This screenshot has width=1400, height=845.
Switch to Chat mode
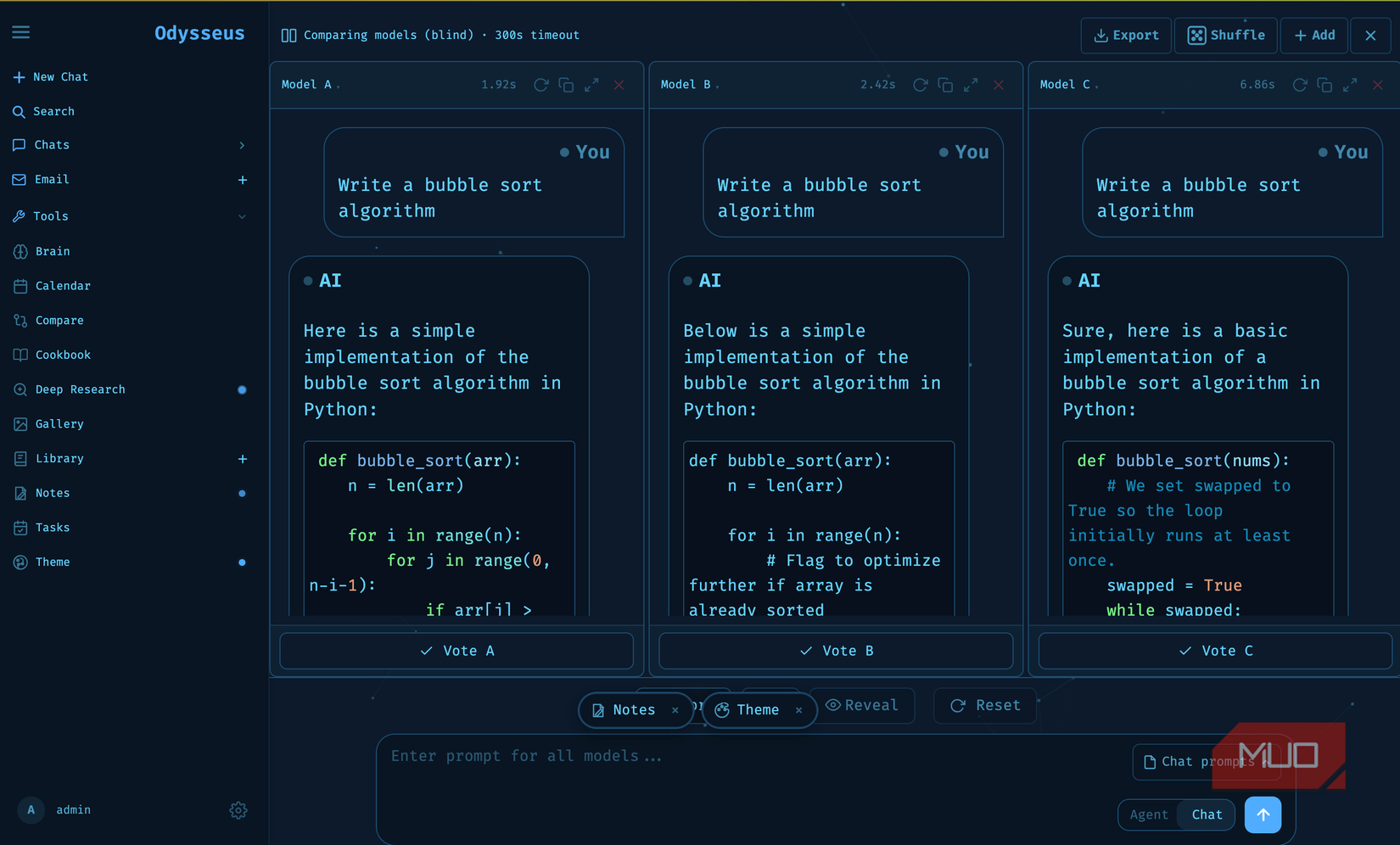[1207, 814]
